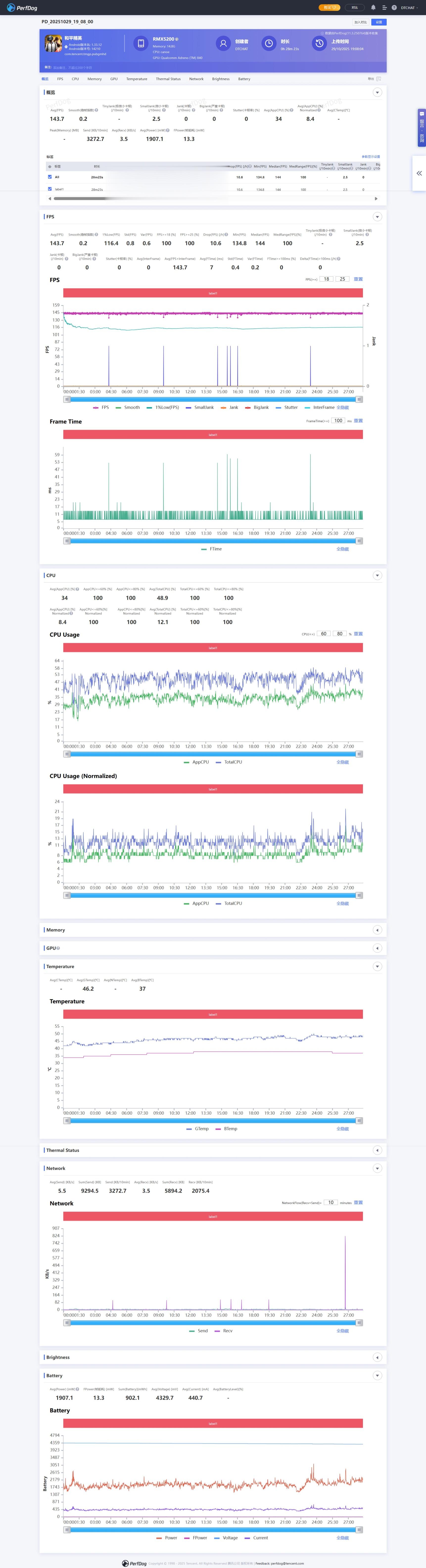This screenshot has height=1568, width=426.
Task: Click the PerfDog logo in header
Action: tap(22, 8)
